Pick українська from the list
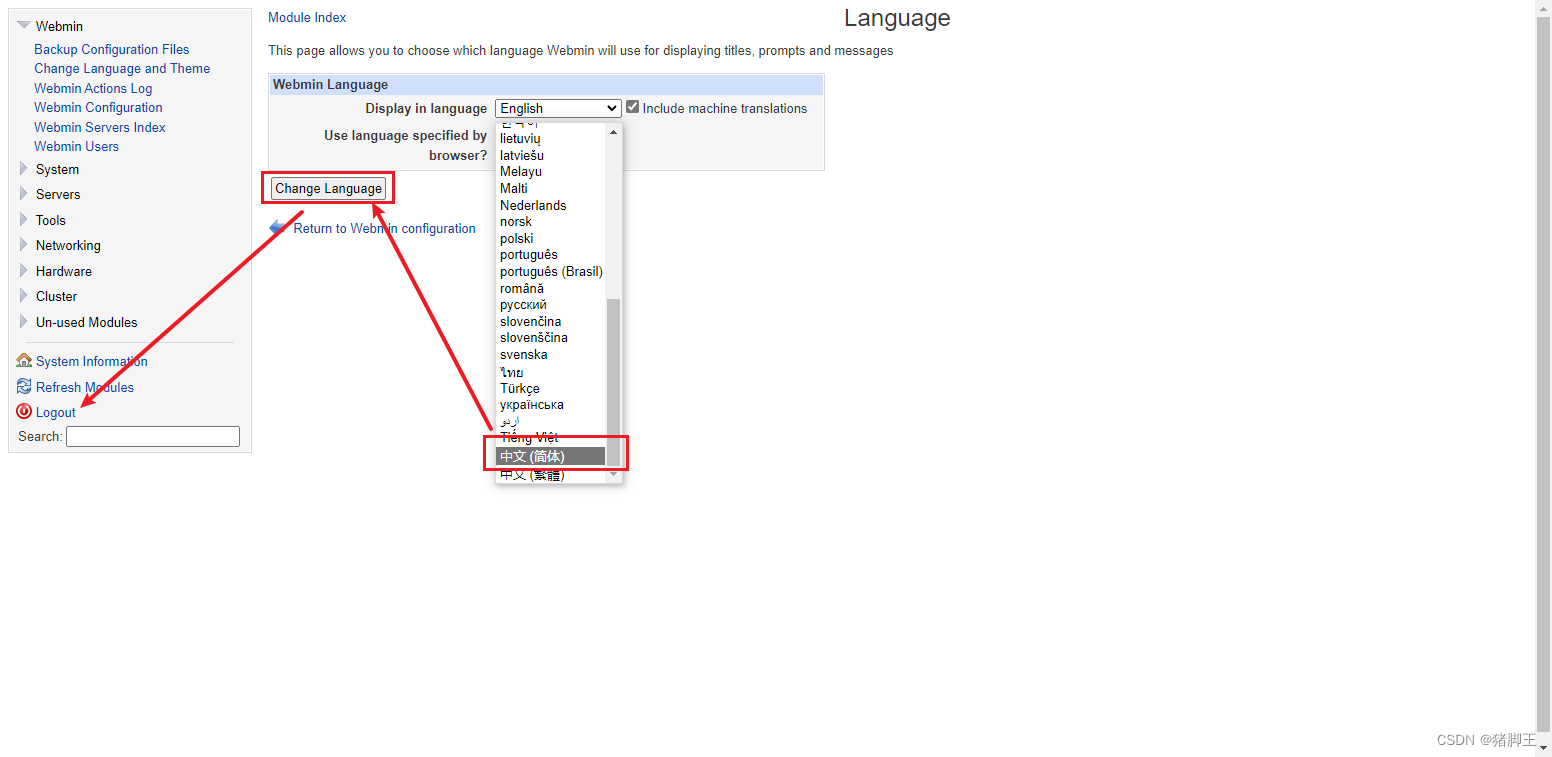The width and height of the screenshot is (1552, 757). pos(551,404)
